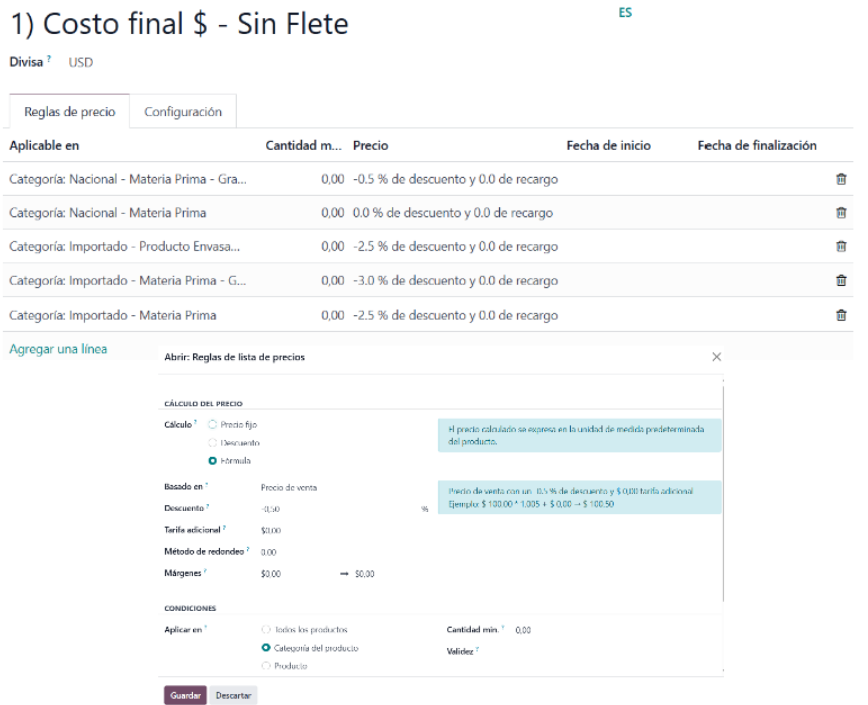Viewport: 868px width, 705px height.
Task: Switch to the Configuración tab
Action: click(x=183, y=112)
